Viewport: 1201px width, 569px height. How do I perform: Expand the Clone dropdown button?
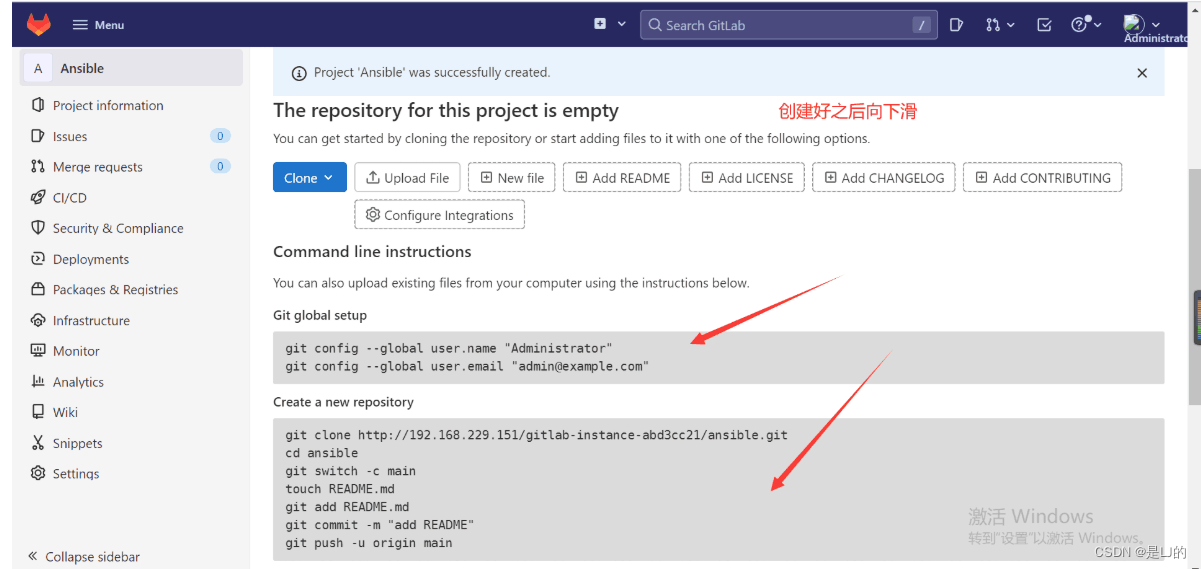click(x=310, y=178)
